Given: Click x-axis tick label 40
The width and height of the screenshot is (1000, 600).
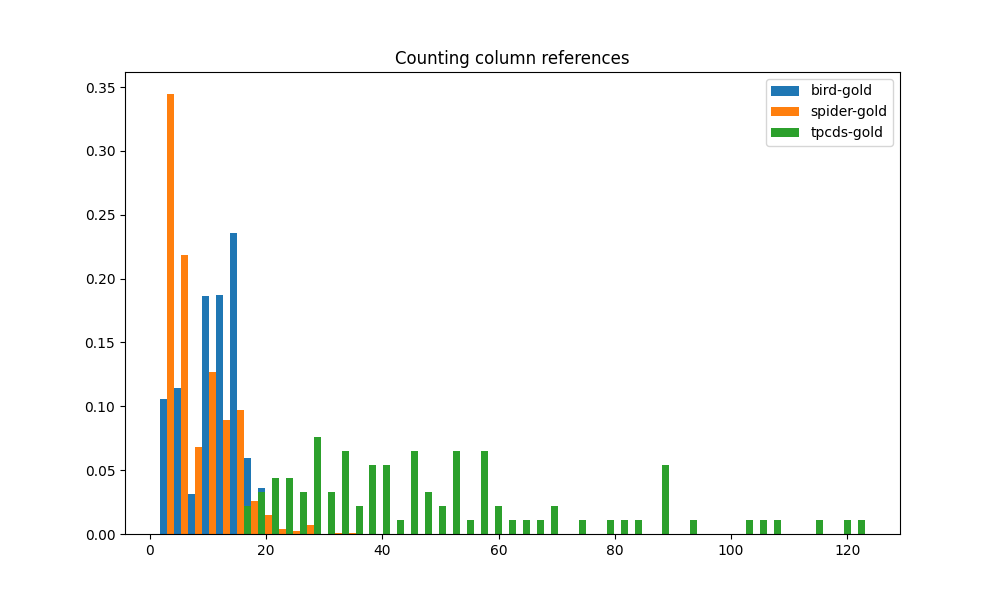Looking at the screenshot, I should click(x=382, y=550).
